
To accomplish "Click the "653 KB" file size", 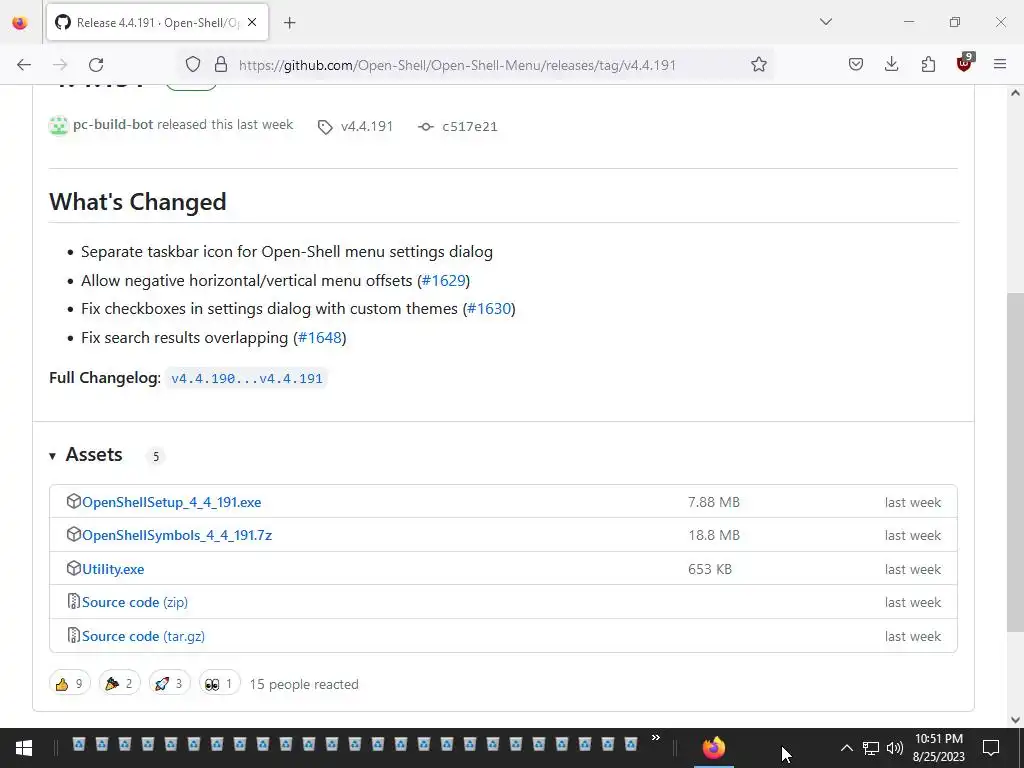I will pos(710,569).
